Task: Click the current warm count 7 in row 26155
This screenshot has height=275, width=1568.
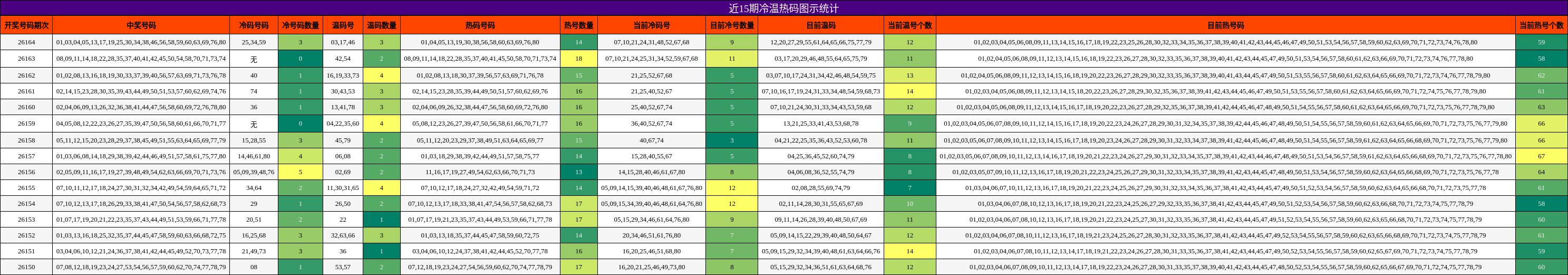Action: coord(909,188)
